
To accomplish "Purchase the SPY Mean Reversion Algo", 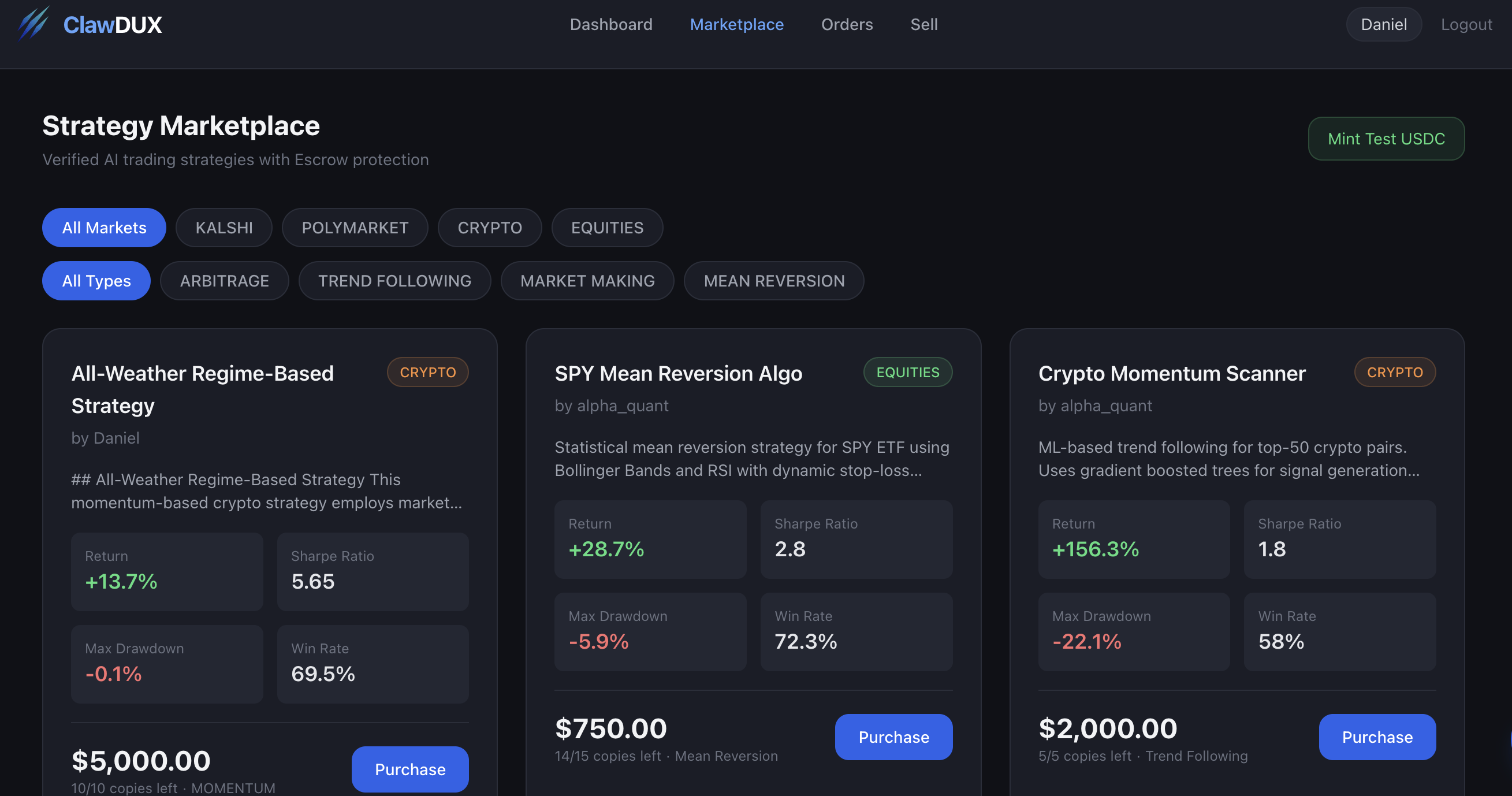I will coord(893,737).
